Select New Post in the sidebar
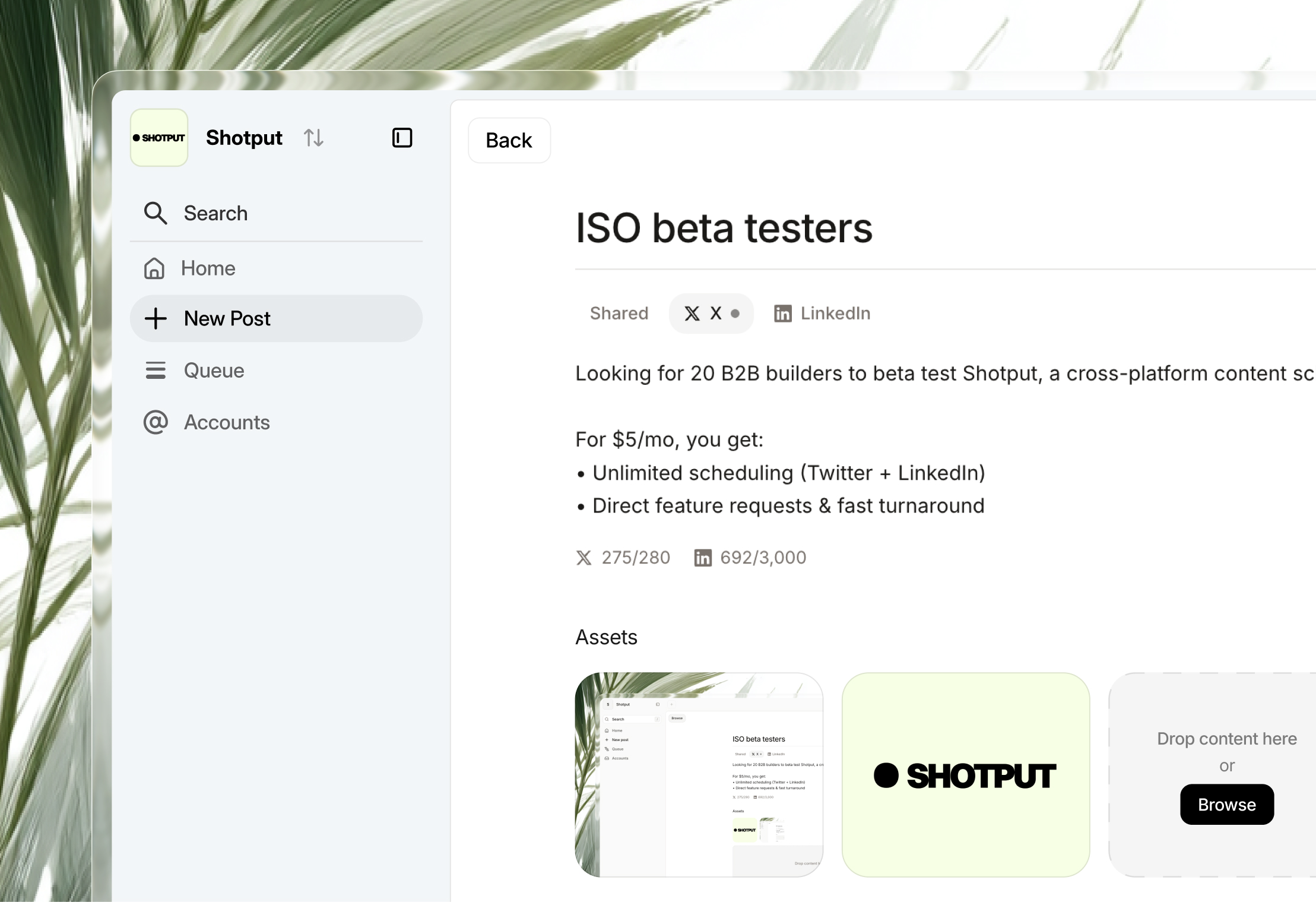This screenshot has height=902, width=1316. click(276, 318)
